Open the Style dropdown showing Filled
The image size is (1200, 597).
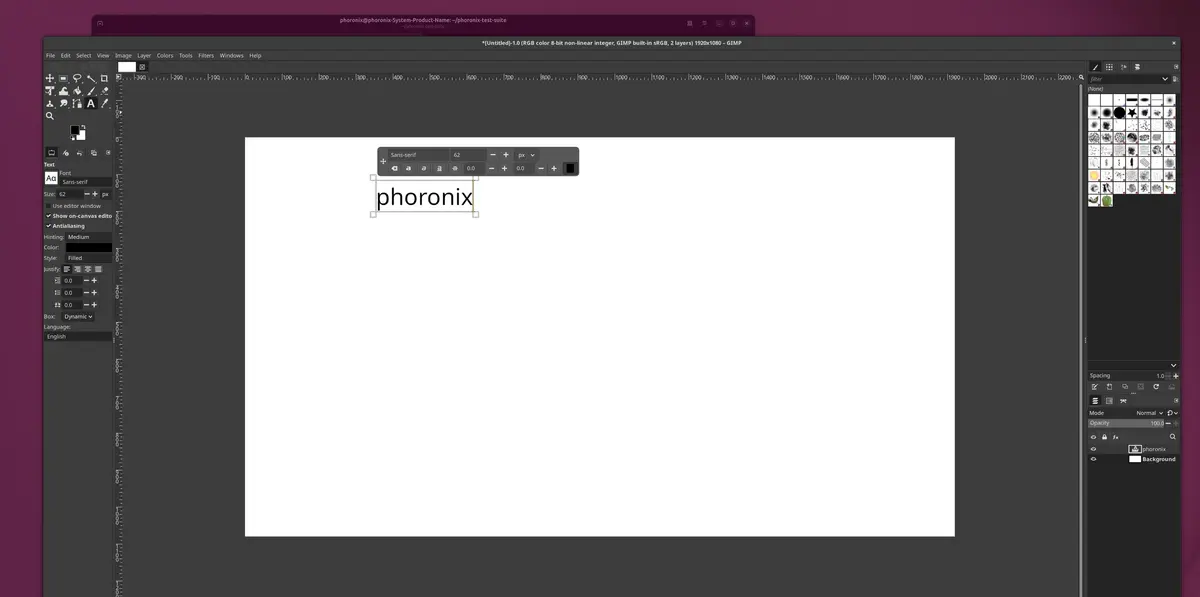click(89, 258)
